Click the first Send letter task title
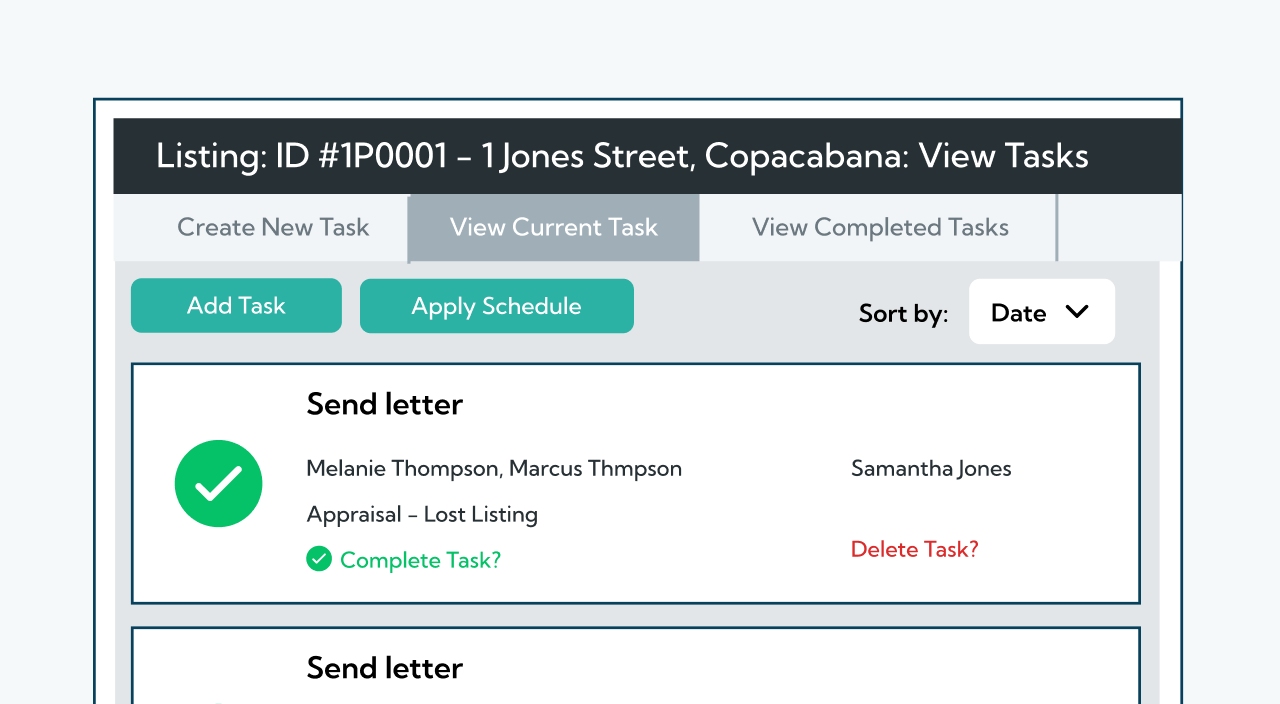The image size is (1280, 704). pyautogui.click(x=384, y=405)
